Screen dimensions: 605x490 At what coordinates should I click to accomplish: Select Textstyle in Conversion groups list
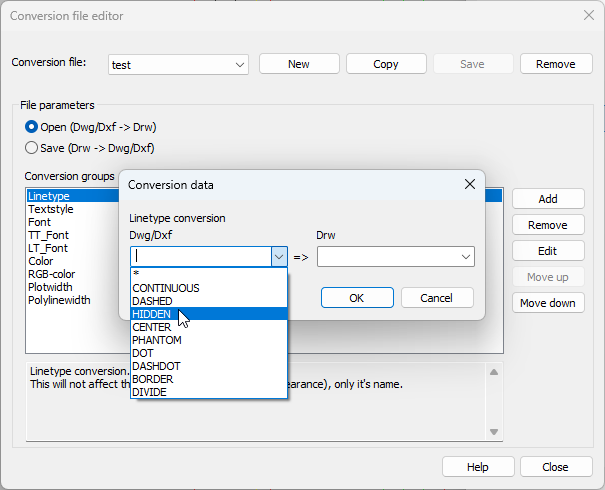pos(50,210)
